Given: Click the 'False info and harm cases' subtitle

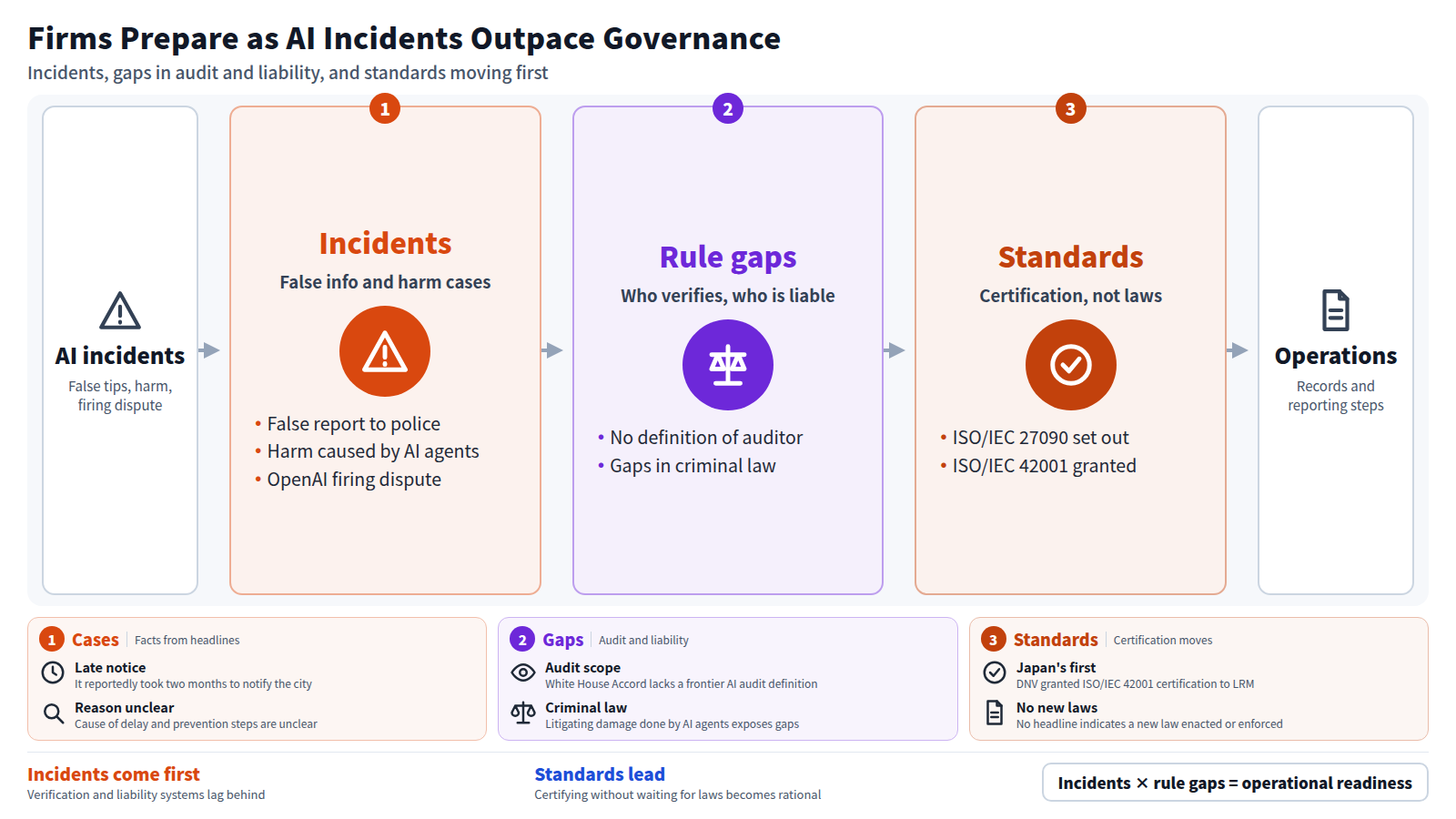Looking at the screenshot, I should pyautogui.click(x=385, y=282).
